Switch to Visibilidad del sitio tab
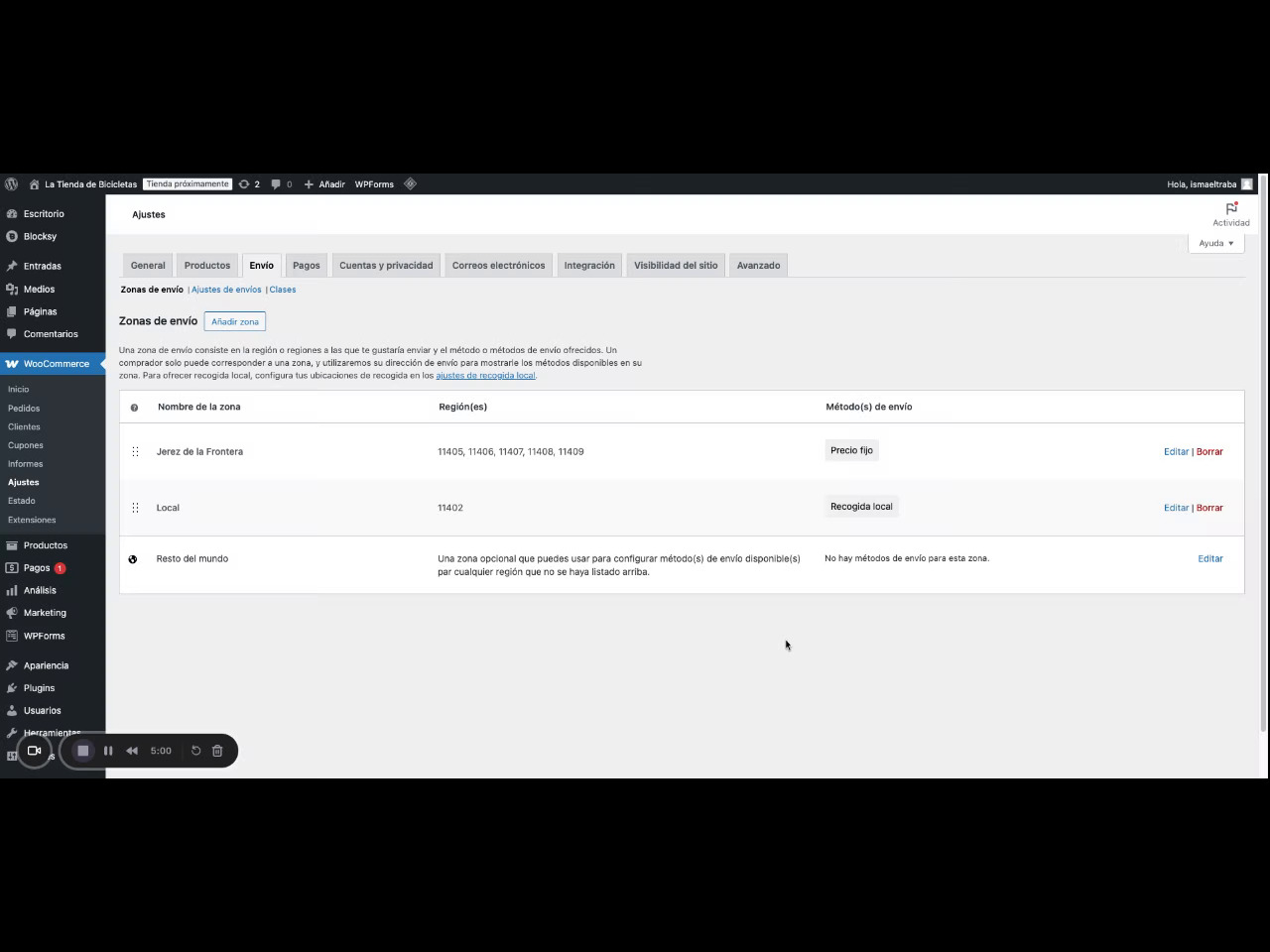 [676, 266]
